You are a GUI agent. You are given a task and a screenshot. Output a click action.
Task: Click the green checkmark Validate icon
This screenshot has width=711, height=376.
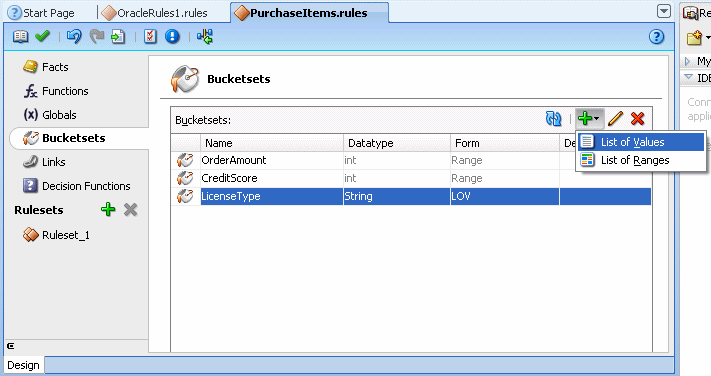point(43,36)
